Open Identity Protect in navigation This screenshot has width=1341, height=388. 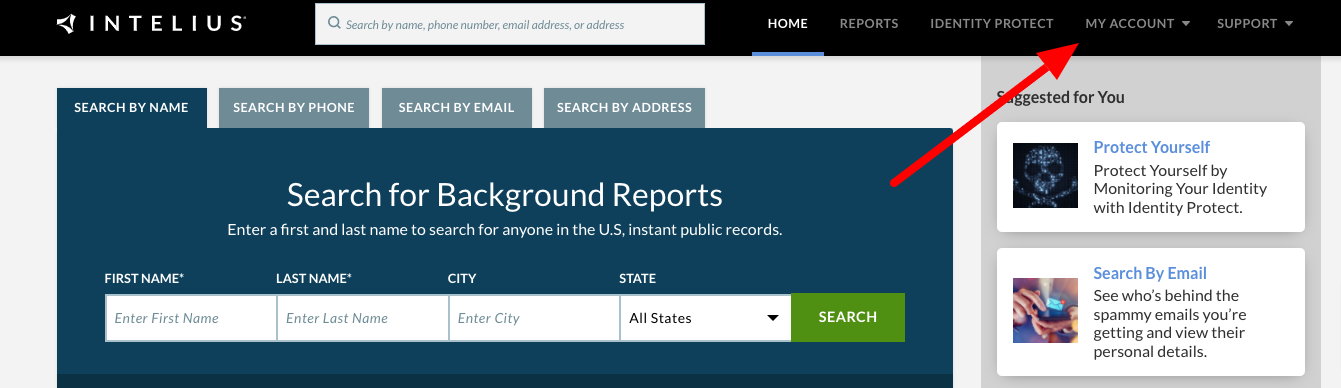992,24
